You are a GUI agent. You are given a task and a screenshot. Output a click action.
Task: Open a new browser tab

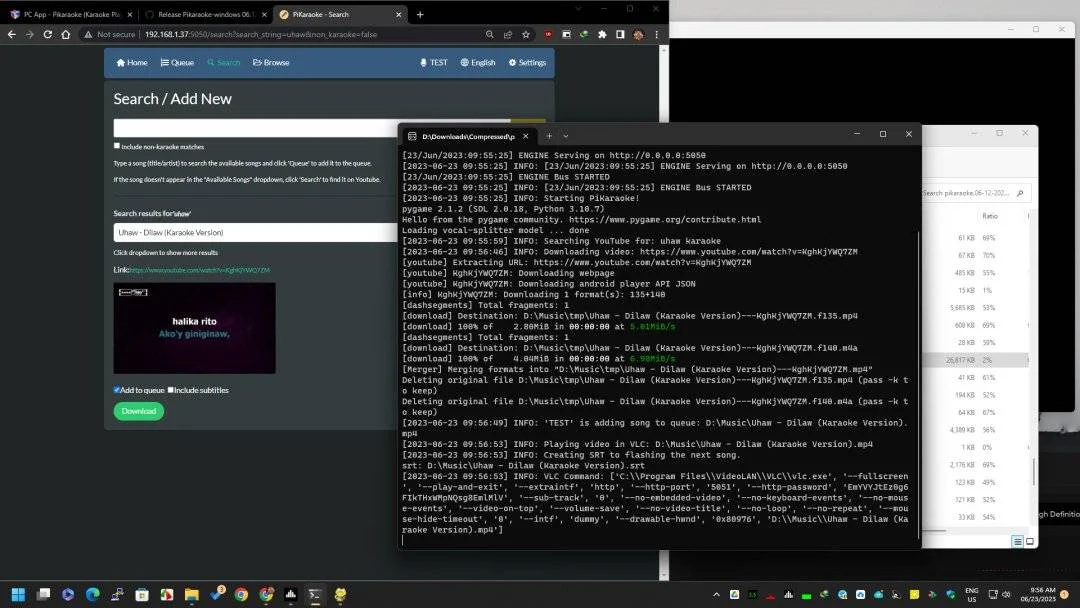(x=420, y=14)
